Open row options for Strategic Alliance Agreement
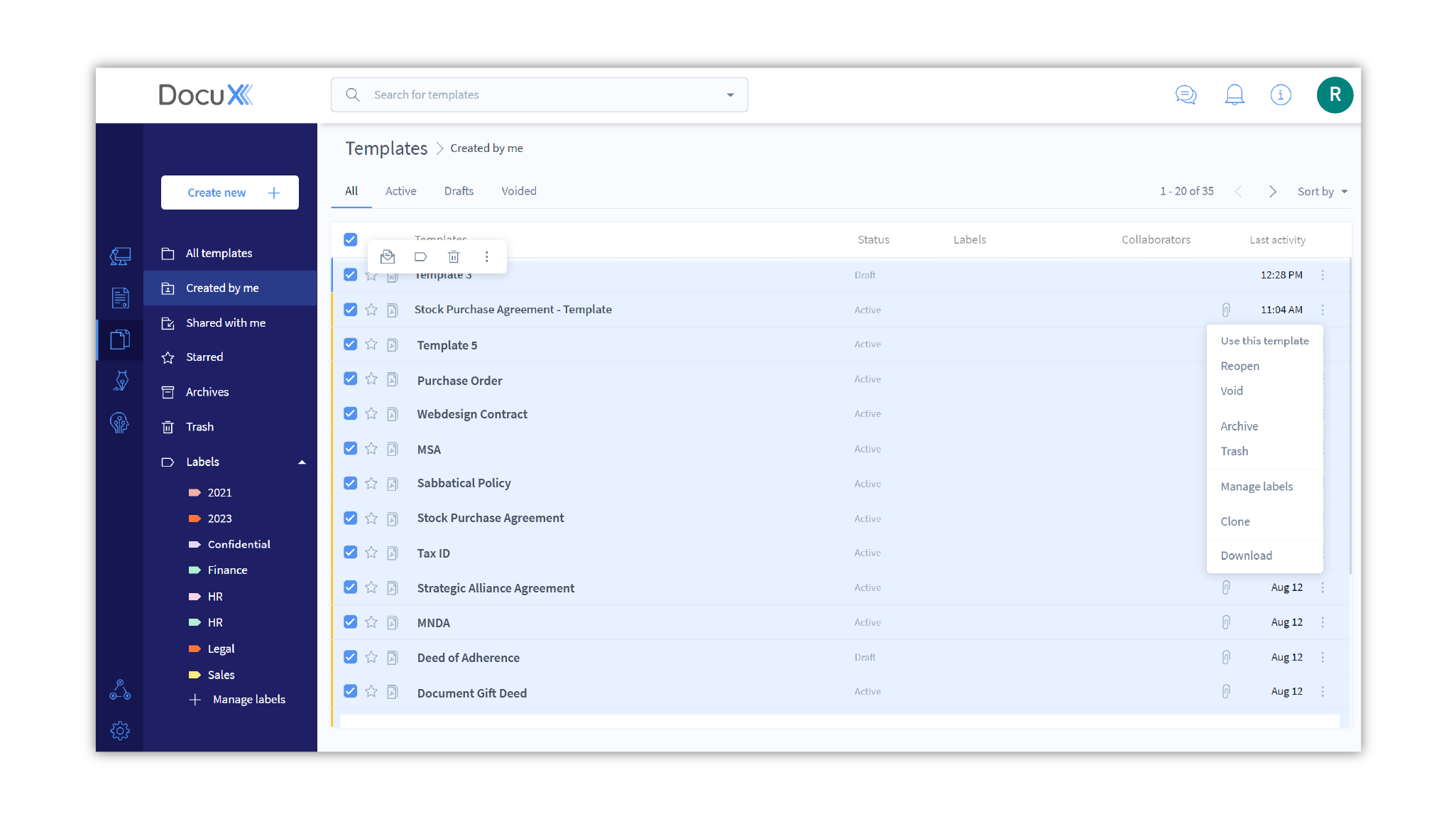Screen dimensions: 1456x819 (x=1323, y=587)
